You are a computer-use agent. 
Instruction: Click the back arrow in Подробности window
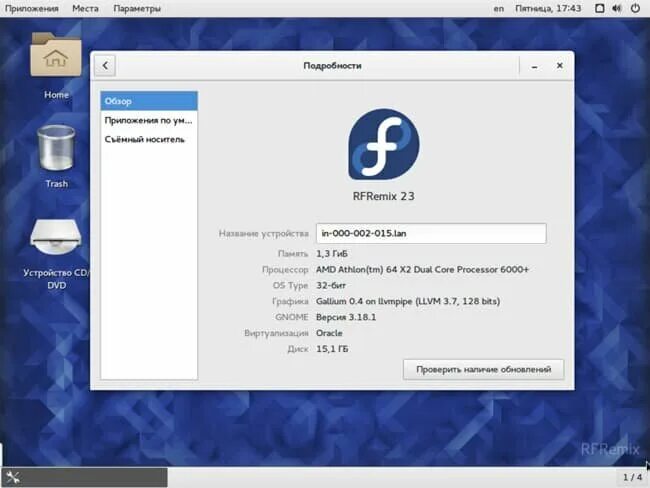[105, 66]
